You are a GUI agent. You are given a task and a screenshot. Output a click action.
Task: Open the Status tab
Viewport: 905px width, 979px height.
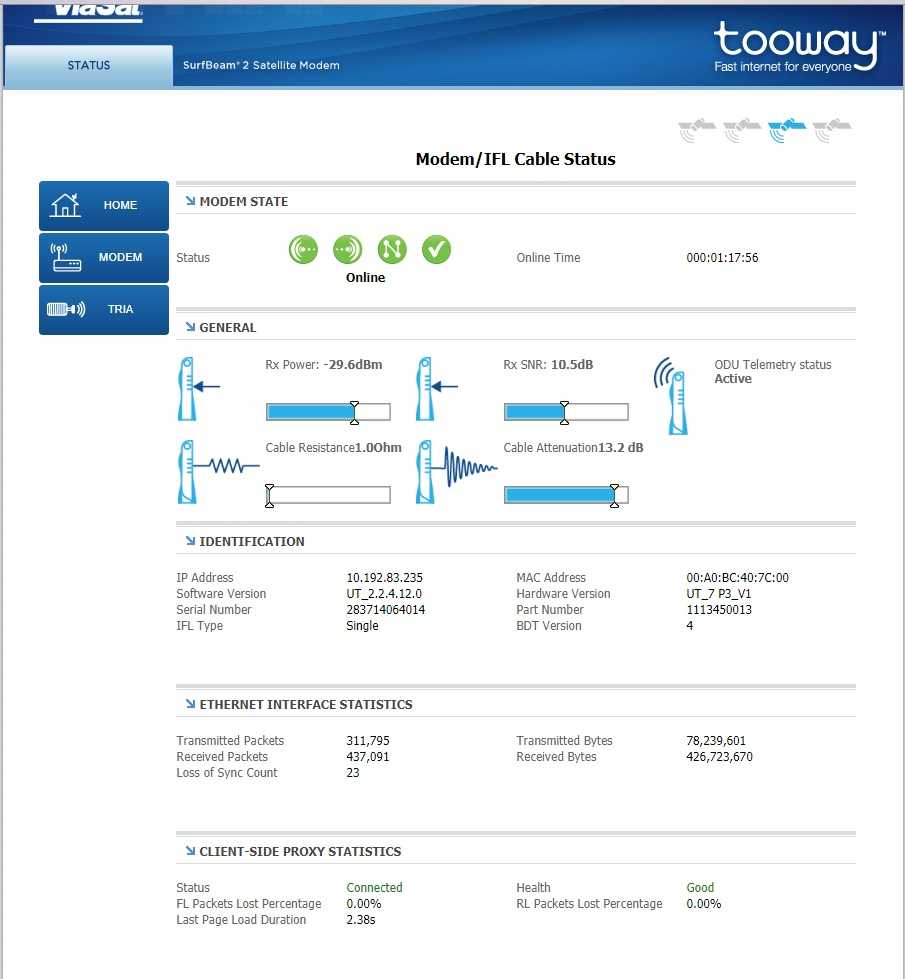point(89,66)
